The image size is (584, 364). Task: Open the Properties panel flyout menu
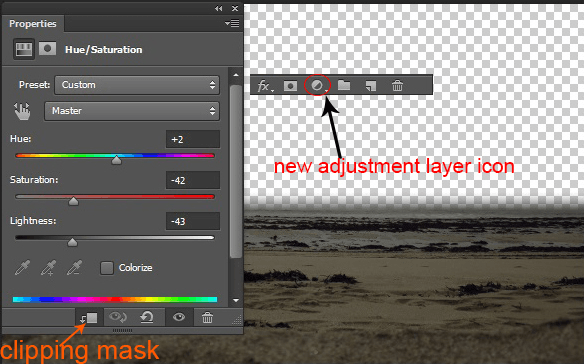232,23
